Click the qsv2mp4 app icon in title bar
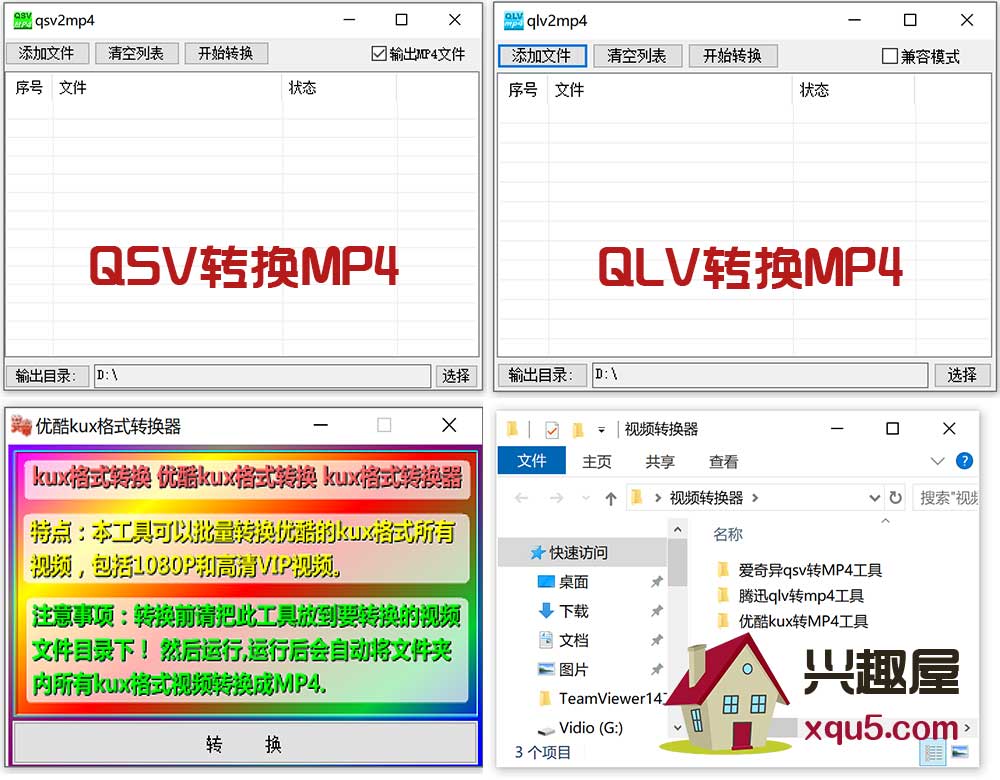Viewport: 1000px width, 780px height. (22, 20)
